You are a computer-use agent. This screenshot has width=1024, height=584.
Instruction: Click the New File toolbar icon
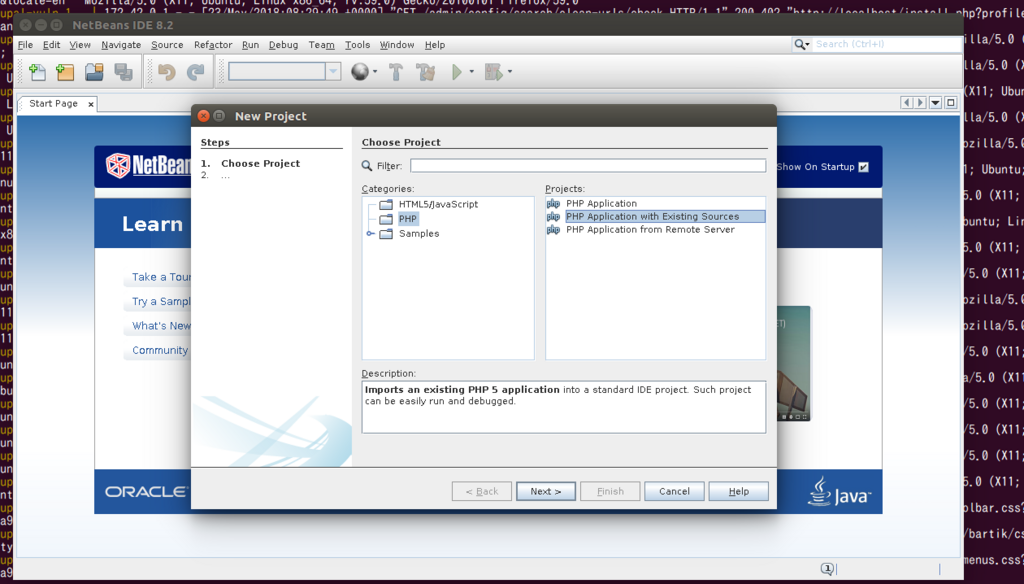[37, 71]
